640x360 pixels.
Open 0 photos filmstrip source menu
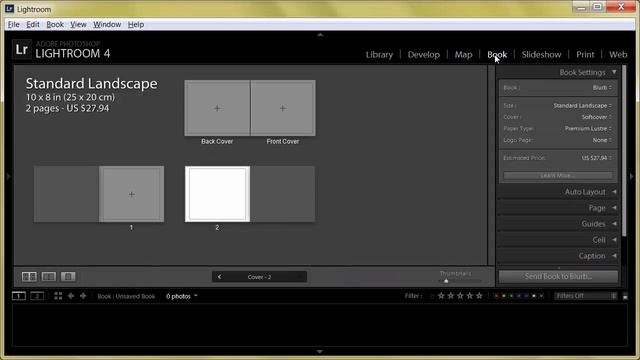(x=182, y=296)
